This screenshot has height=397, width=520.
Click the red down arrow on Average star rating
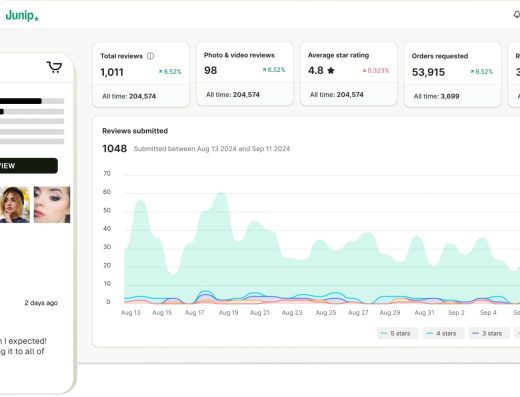(x=364, y=71)
